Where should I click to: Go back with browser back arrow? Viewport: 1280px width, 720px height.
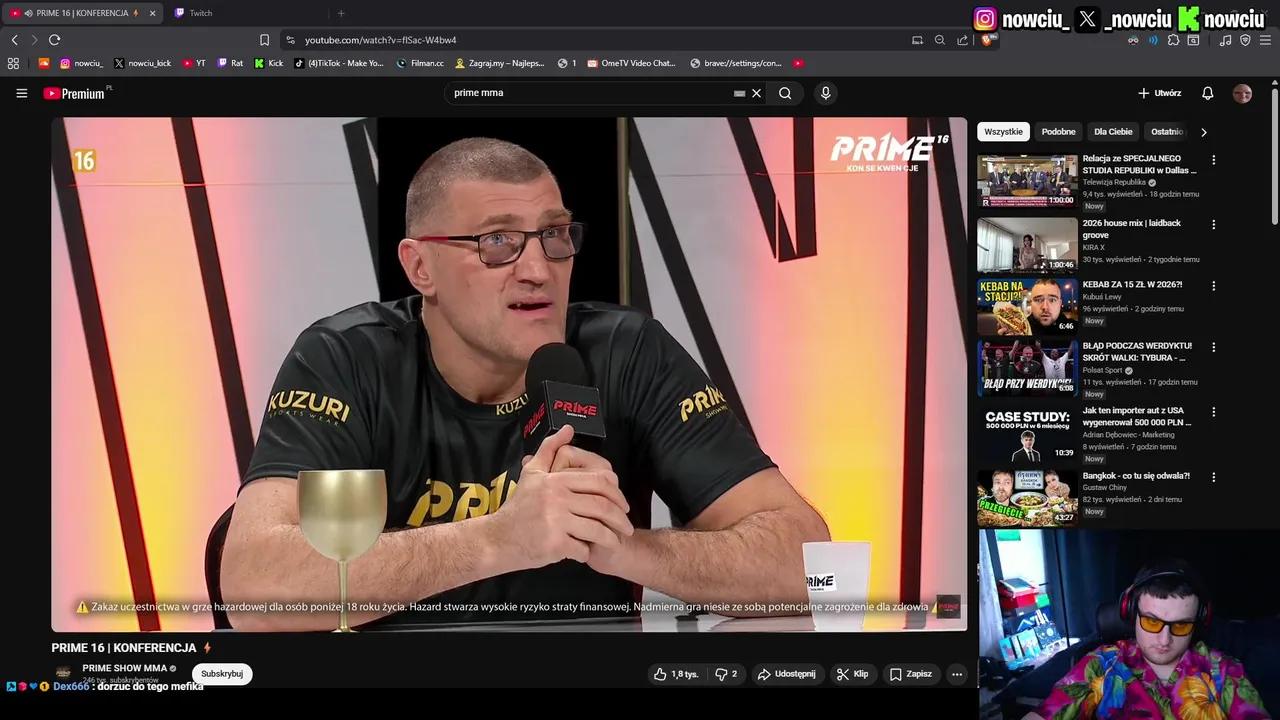pos(15,40)
